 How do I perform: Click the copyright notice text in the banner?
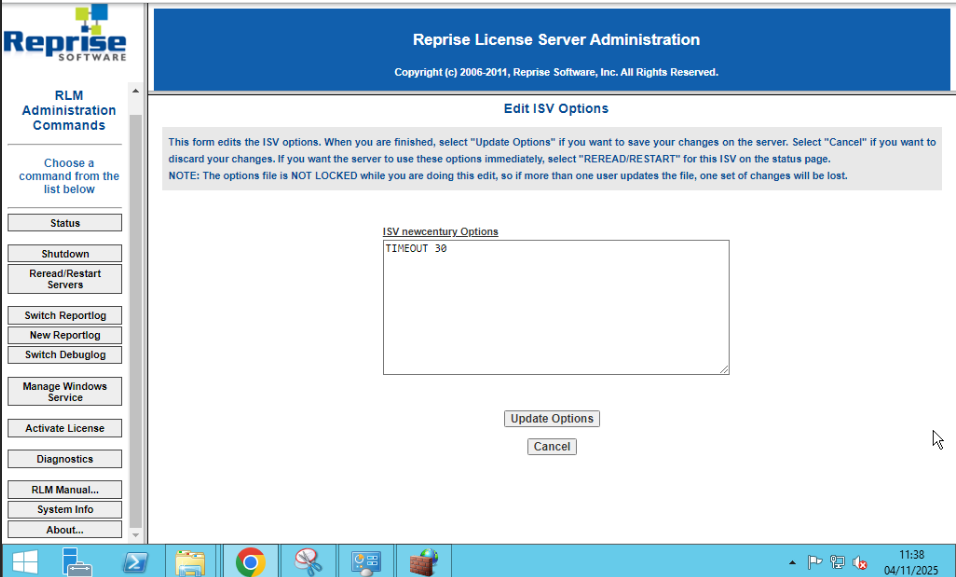(x=556, y=72)
